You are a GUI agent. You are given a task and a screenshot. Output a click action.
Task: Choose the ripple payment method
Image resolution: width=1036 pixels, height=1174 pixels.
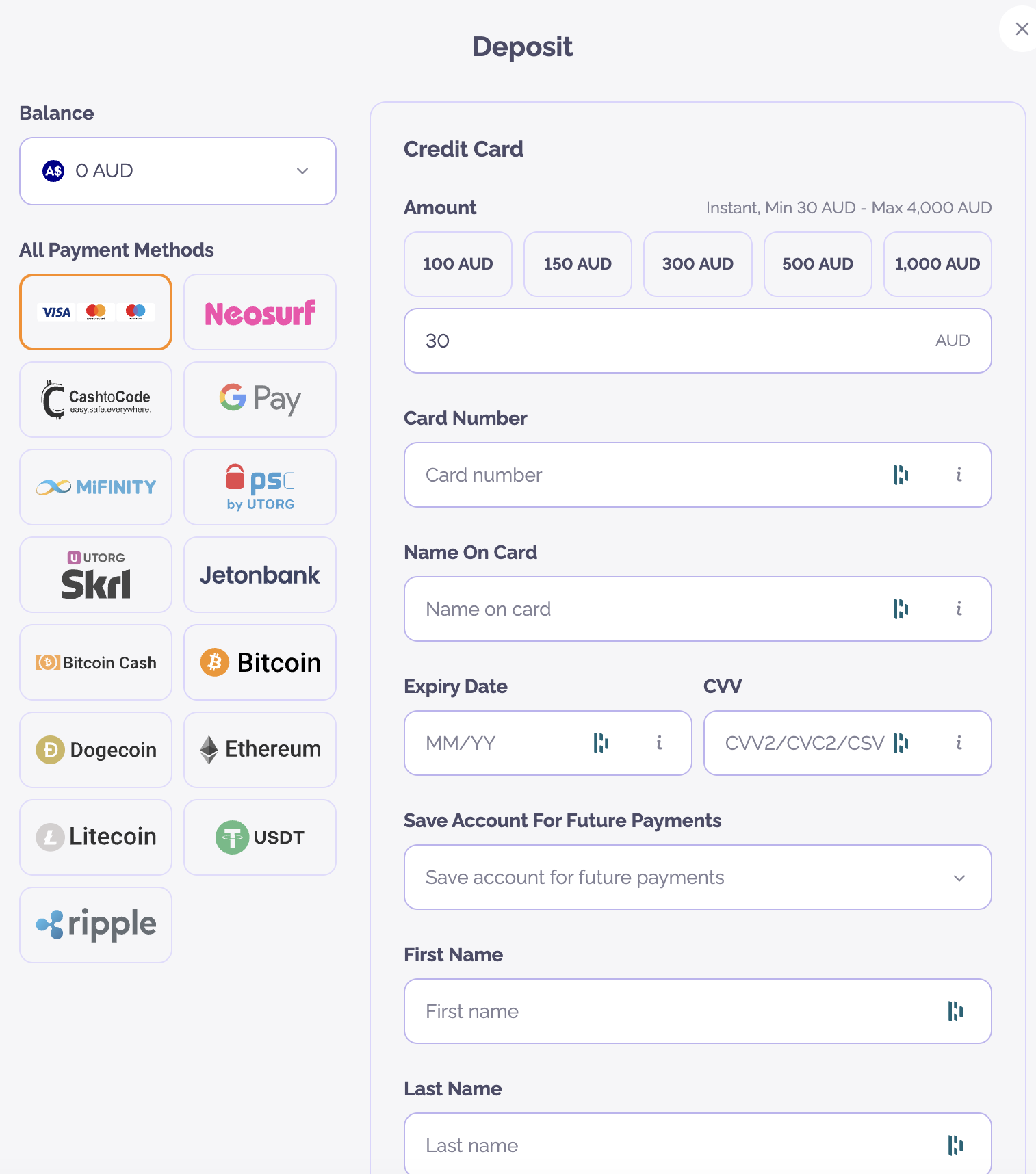(96, 925)
